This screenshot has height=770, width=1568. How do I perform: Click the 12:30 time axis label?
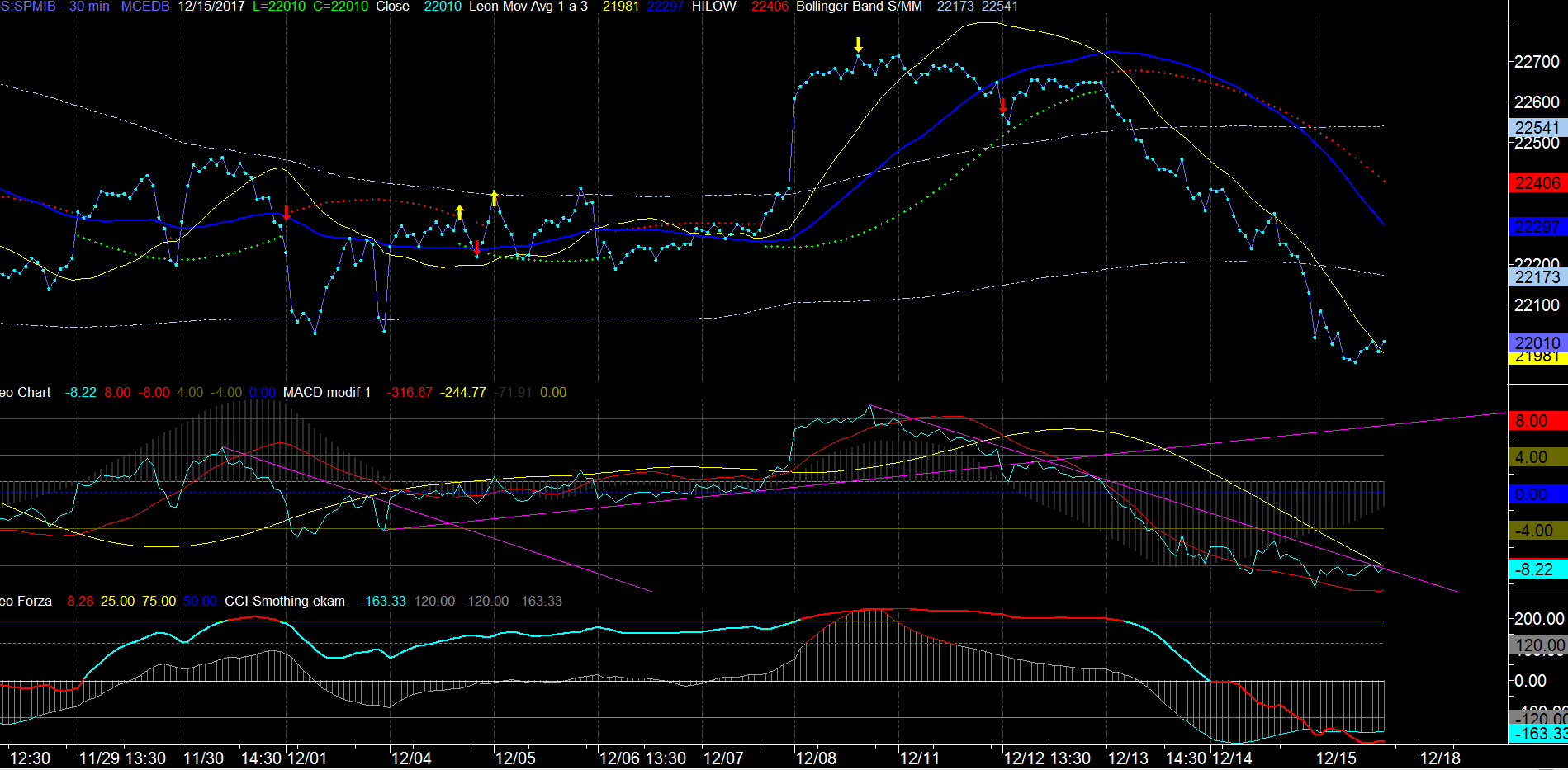pyautogui.click(x=30, y=758)
